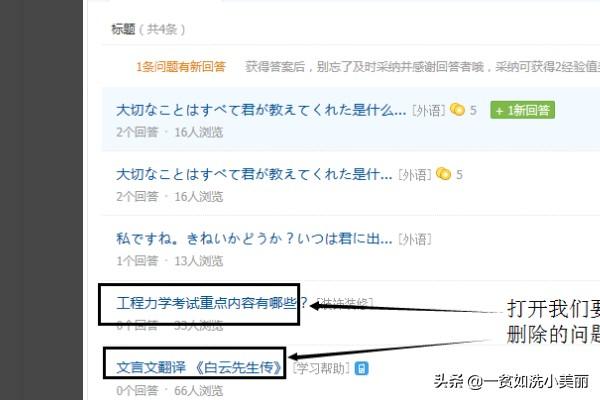The width and height of the screenshot is (600, 400).
Task: Click the 66人浏览 view count
Action: tap(199, 391)
